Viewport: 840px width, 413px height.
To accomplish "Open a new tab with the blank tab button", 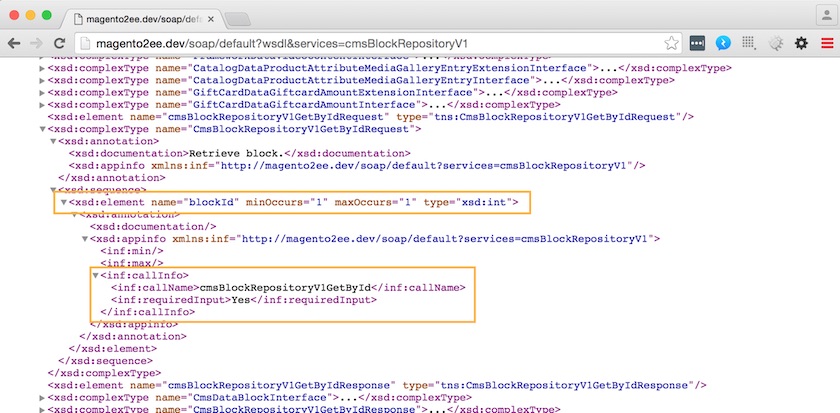I will coord(237,18).
